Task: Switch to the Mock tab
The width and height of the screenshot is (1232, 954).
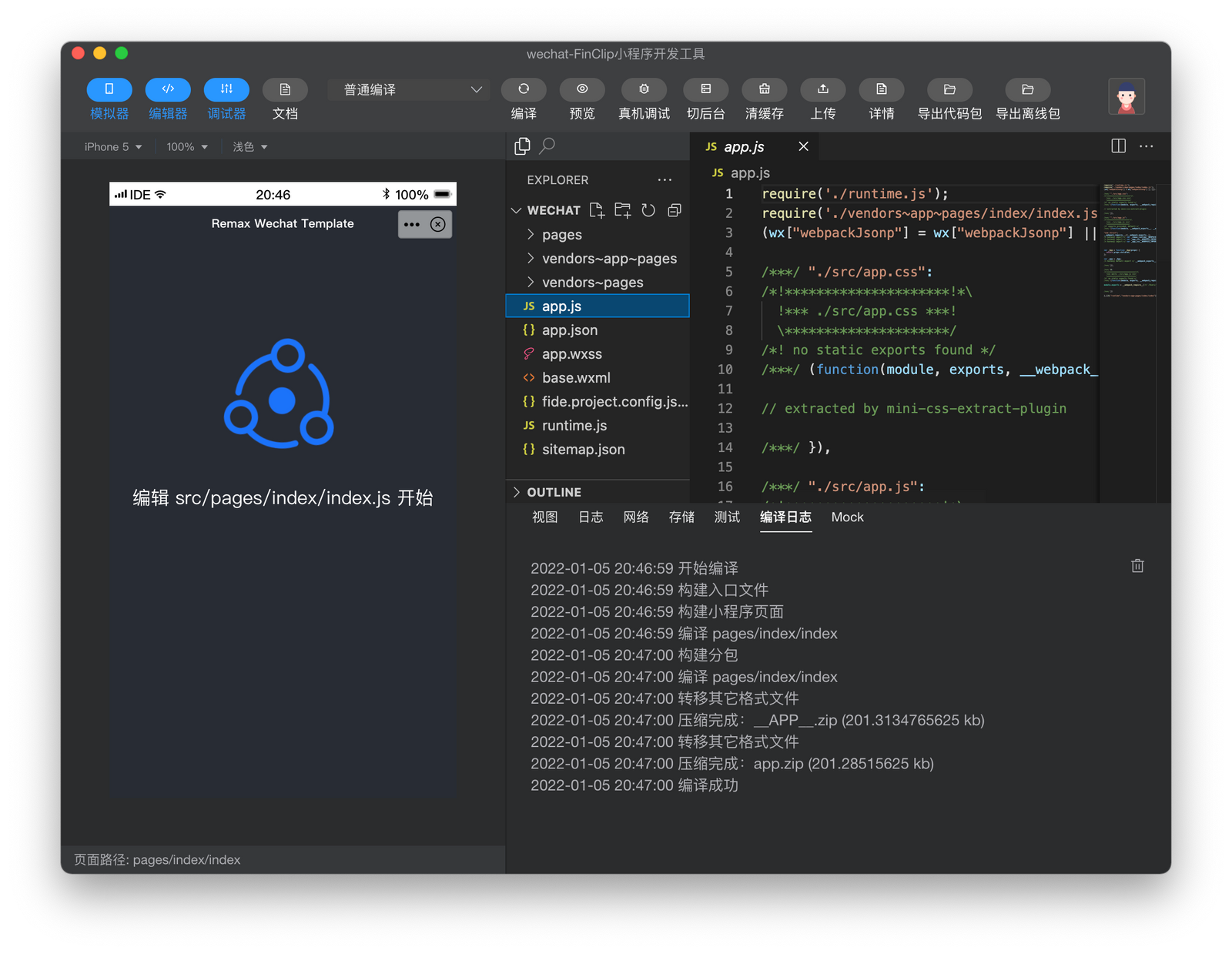Action: (847, 517)
